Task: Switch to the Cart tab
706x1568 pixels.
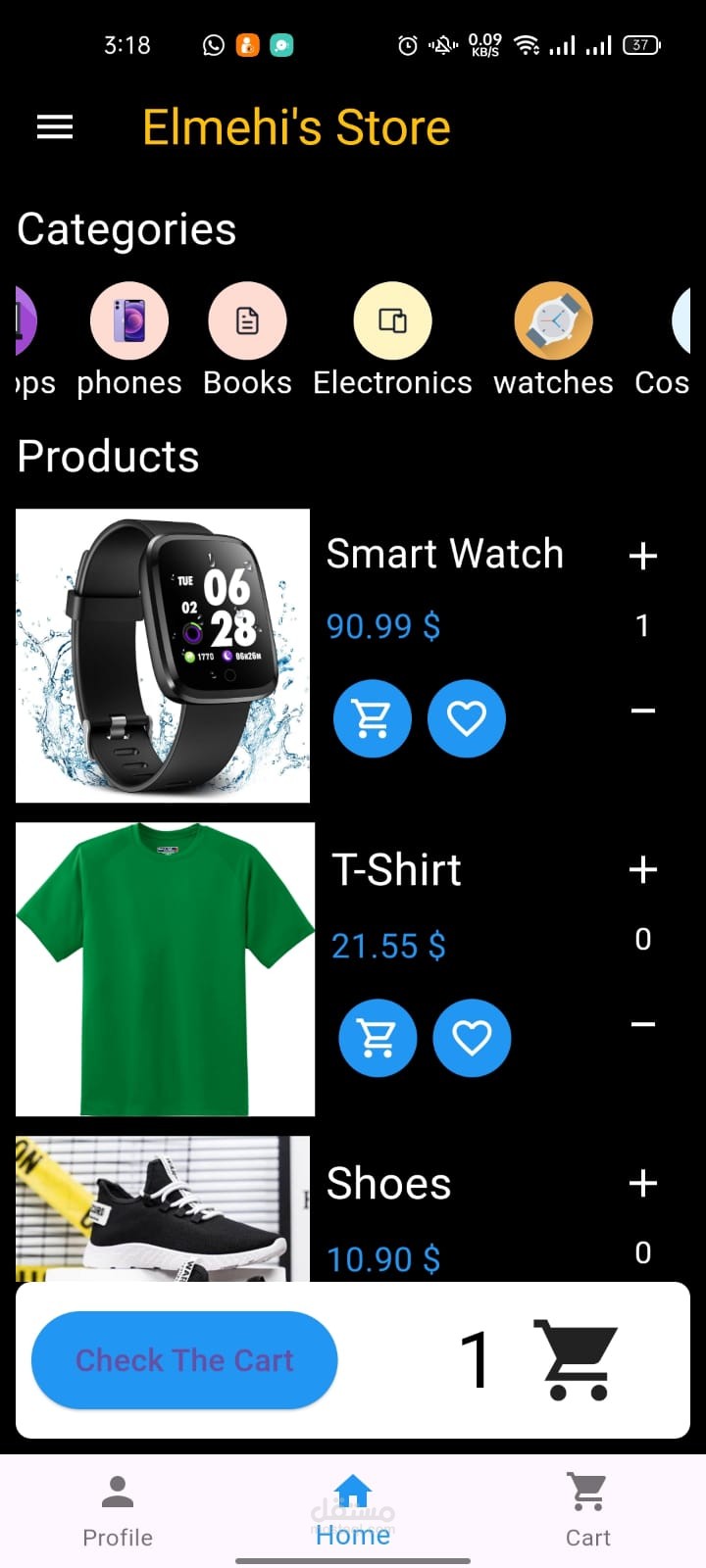Action: [588, 1512]
